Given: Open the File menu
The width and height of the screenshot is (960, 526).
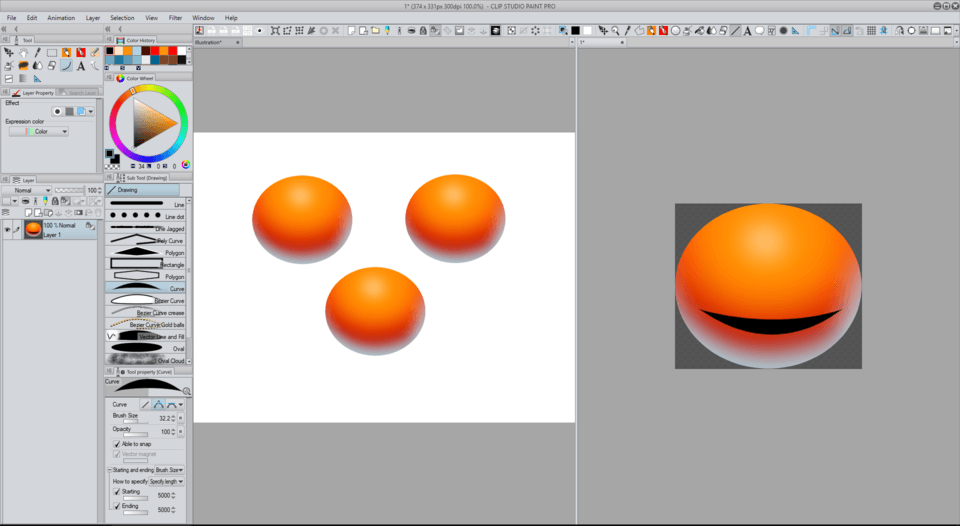Looking at the screenshot, I should tap(11, 18).
